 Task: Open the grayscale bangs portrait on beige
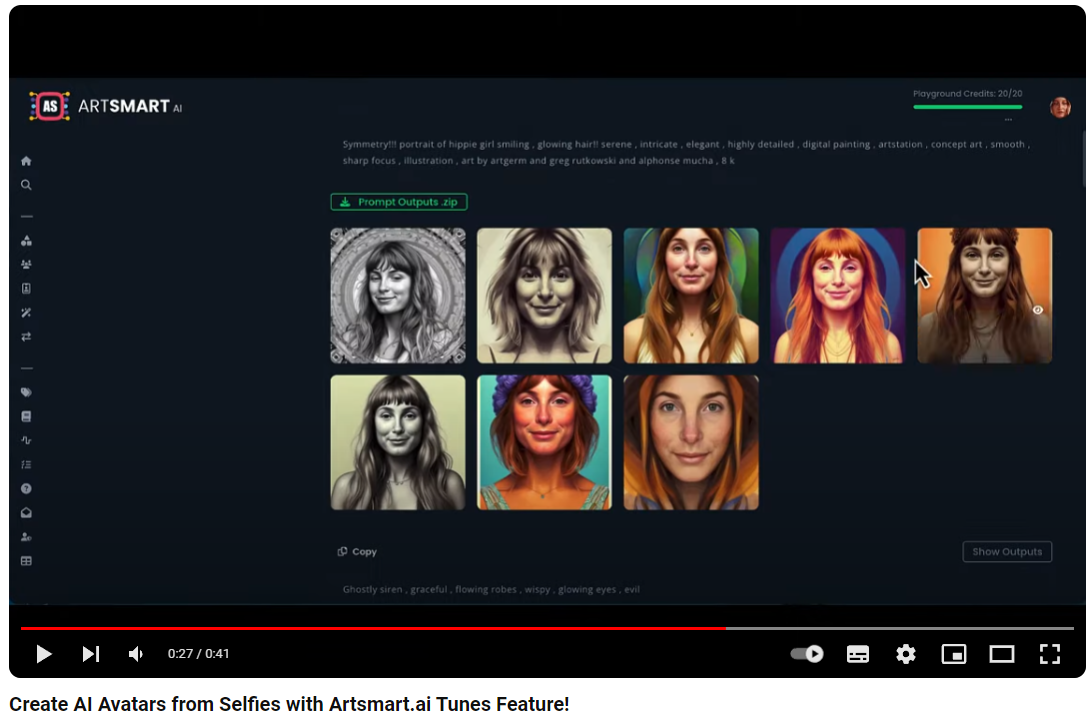coord(398,442)
